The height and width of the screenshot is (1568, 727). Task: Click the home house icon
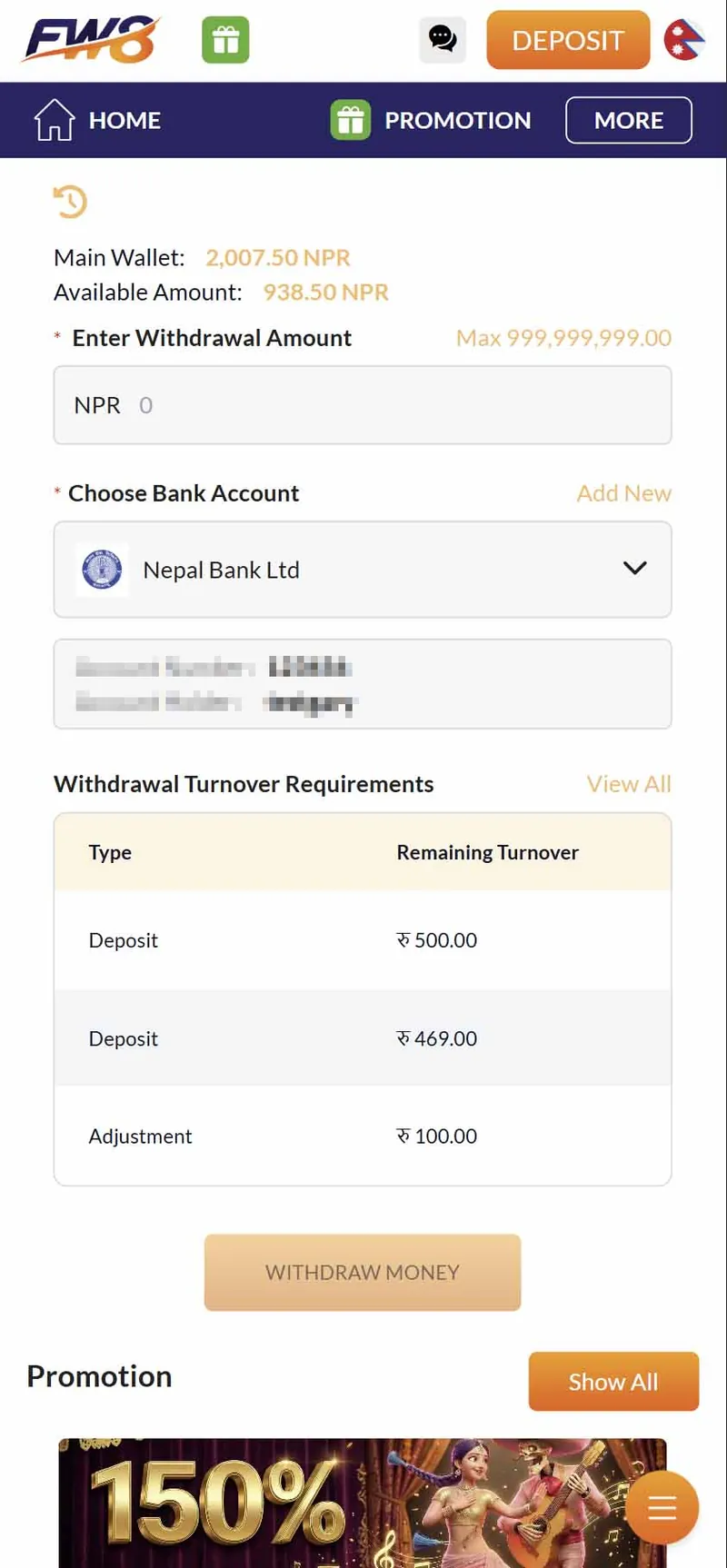click(53, 119)
